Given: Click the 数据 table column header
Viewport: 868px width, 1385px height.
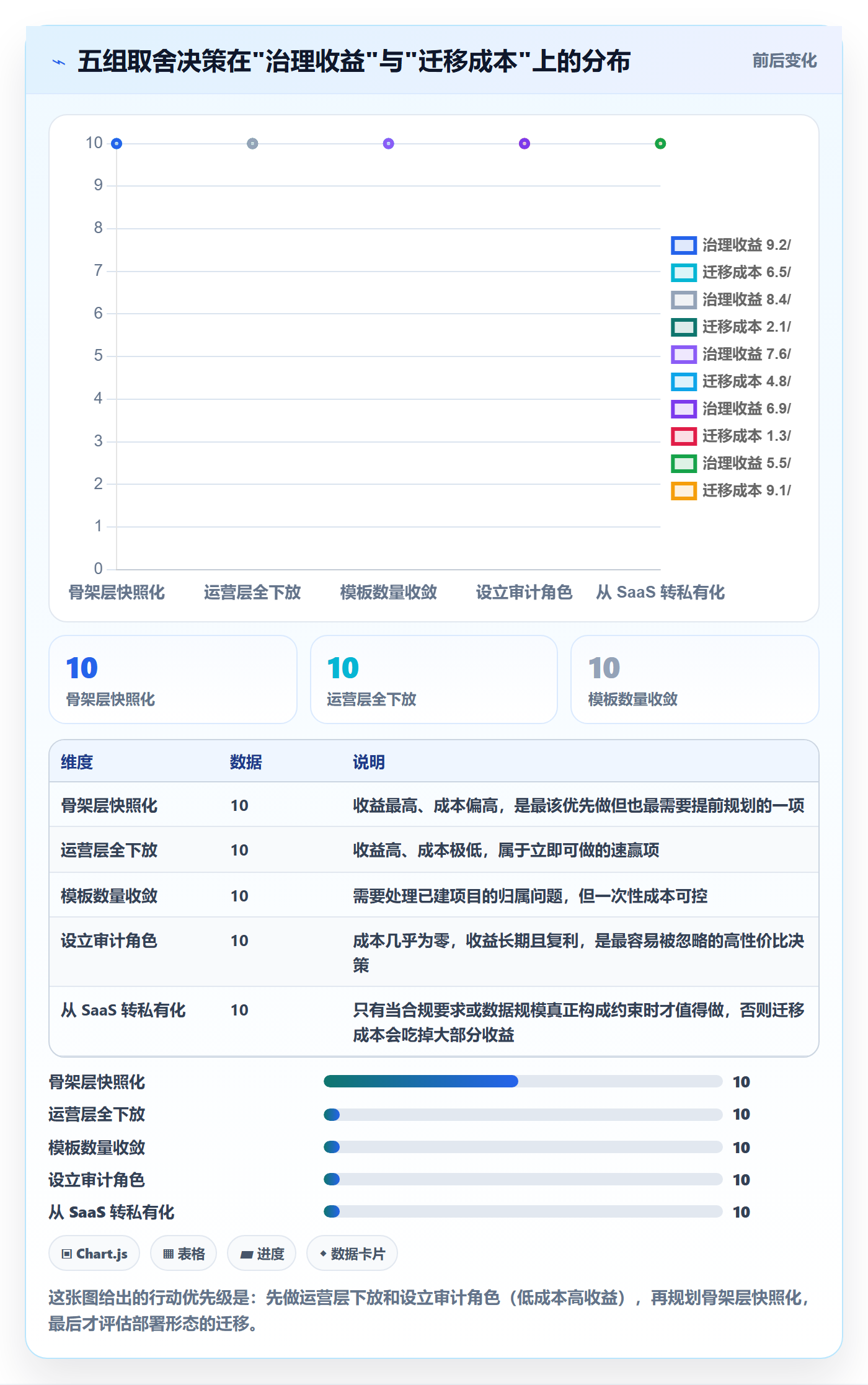Looking at the screenshot, I should click(x=246, y=762).
